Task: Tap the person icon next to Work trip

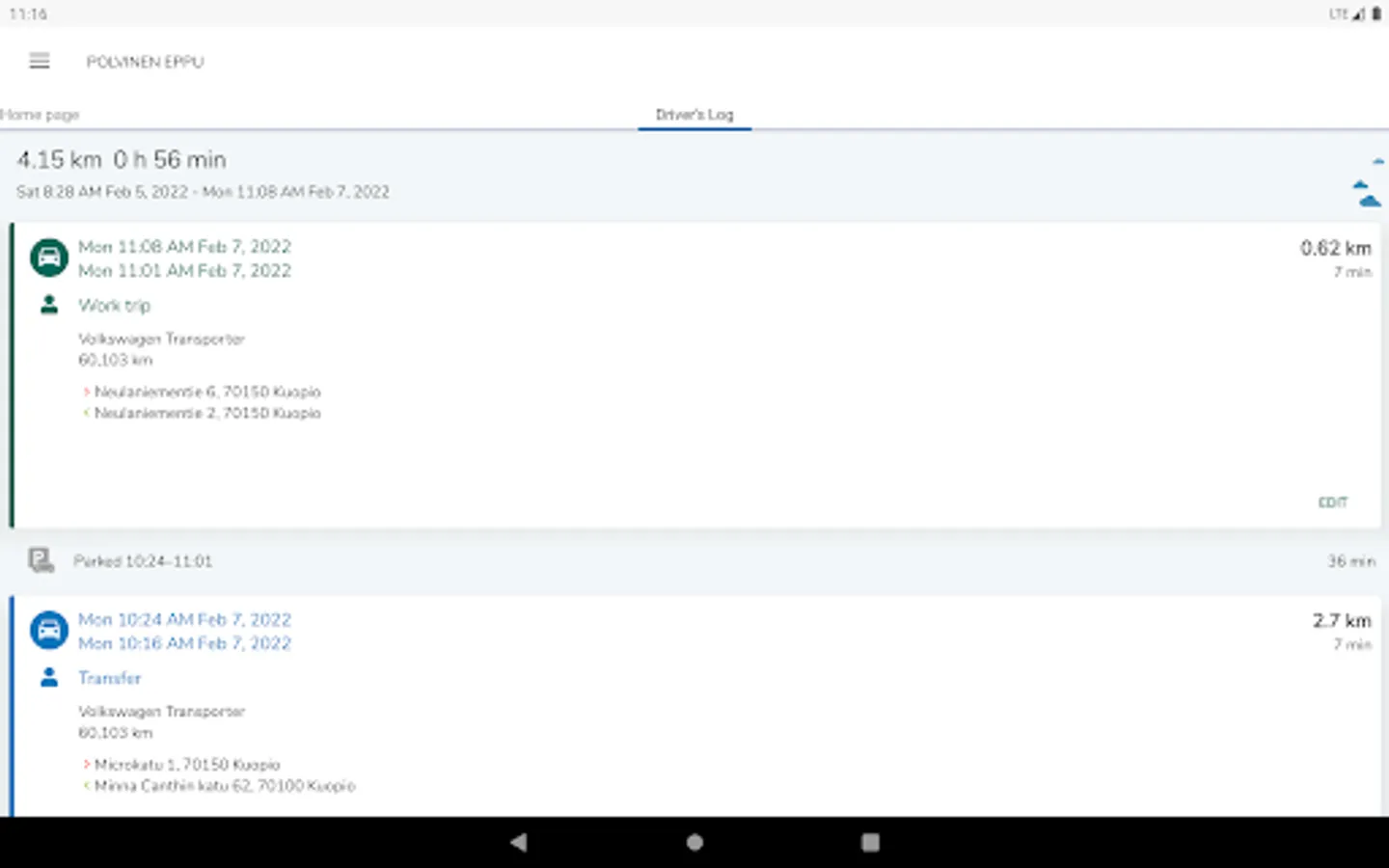Action: tap(49, 305)
